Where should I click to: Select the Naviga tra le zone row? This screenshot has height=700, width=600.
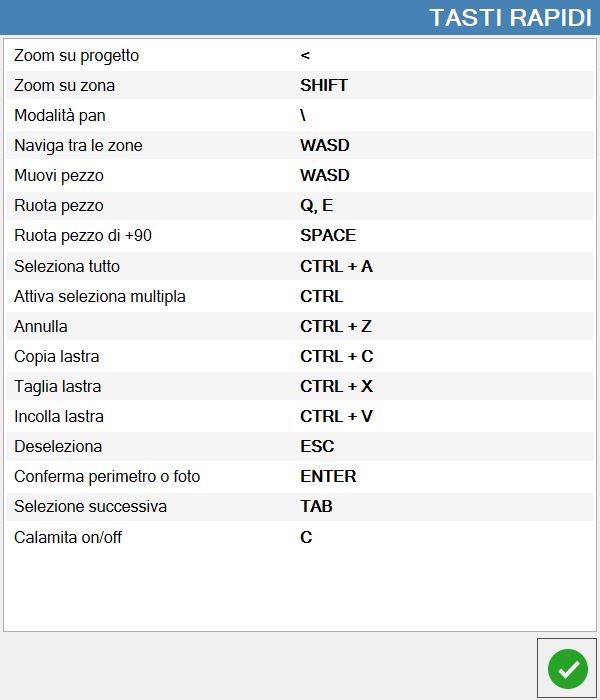click(x=300, y=145)
